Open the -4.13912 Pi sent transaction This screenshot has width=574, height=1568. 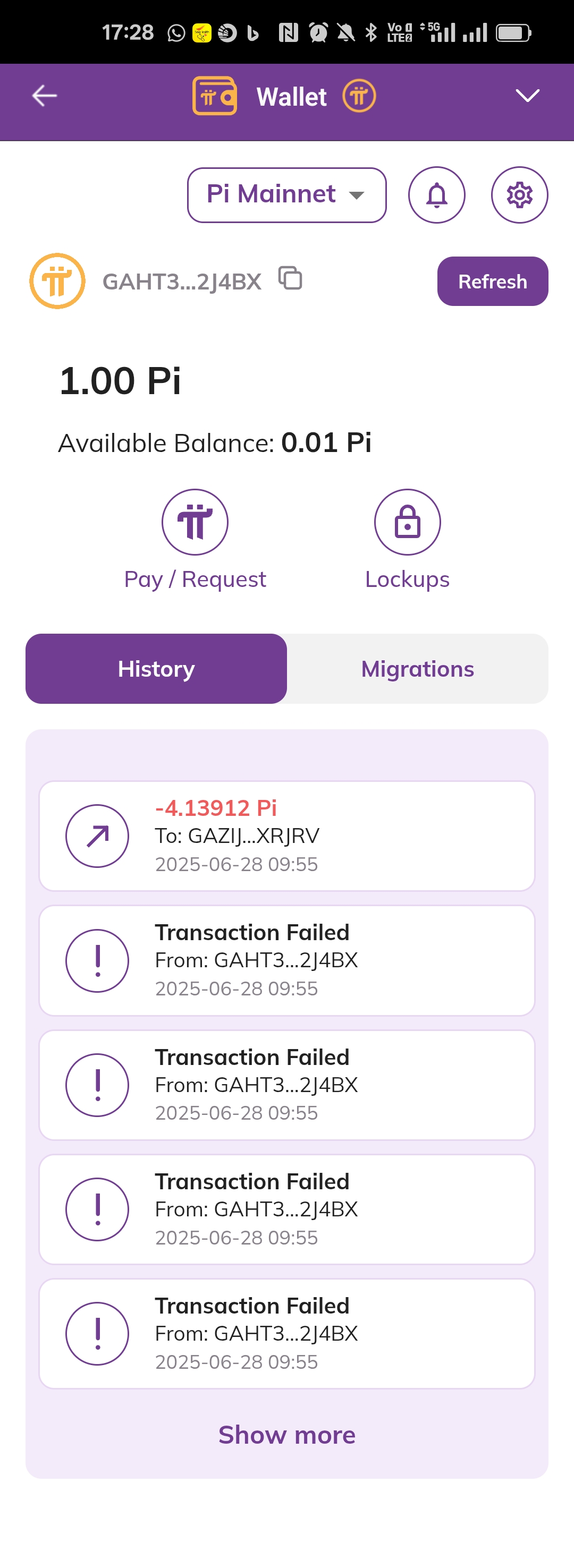click(286, 836)
